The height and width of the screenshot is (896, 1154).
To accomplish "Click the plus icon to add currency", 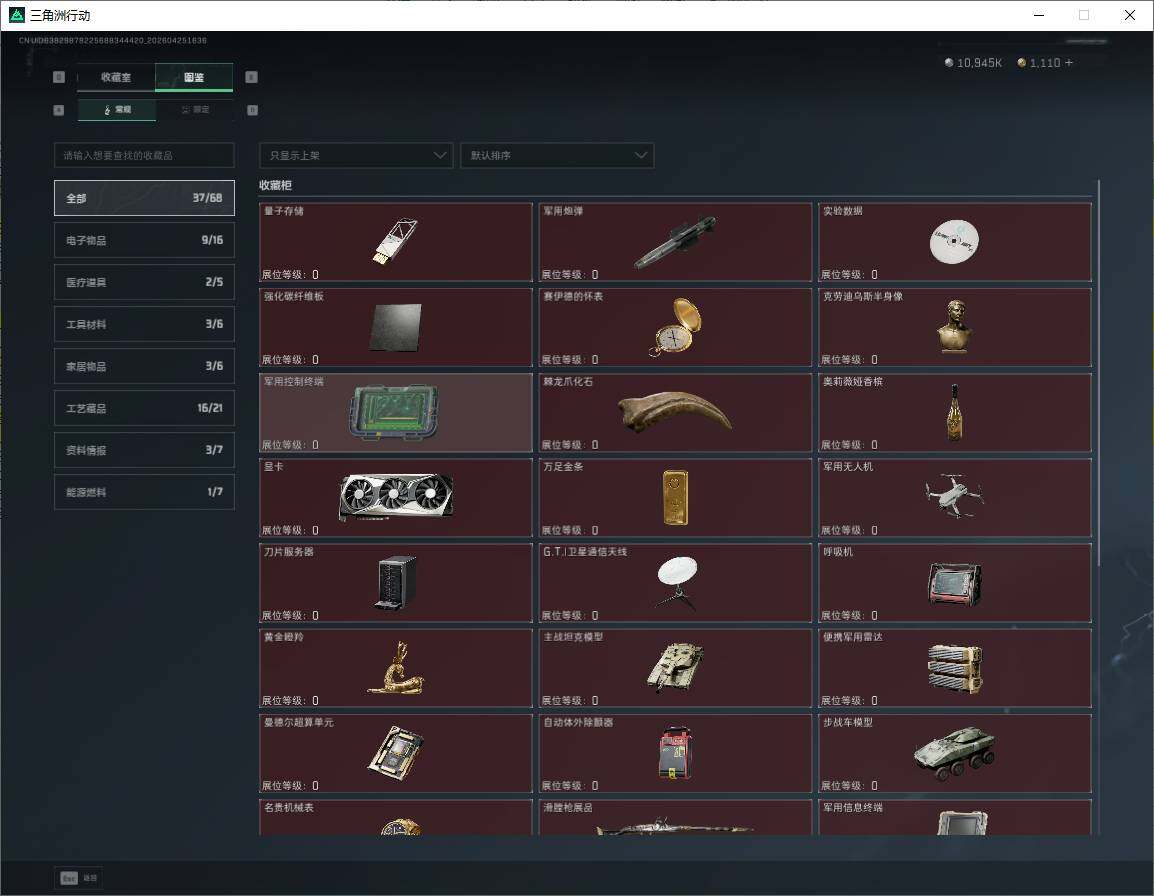I will pyautogui.click(x=1069, y=63).
